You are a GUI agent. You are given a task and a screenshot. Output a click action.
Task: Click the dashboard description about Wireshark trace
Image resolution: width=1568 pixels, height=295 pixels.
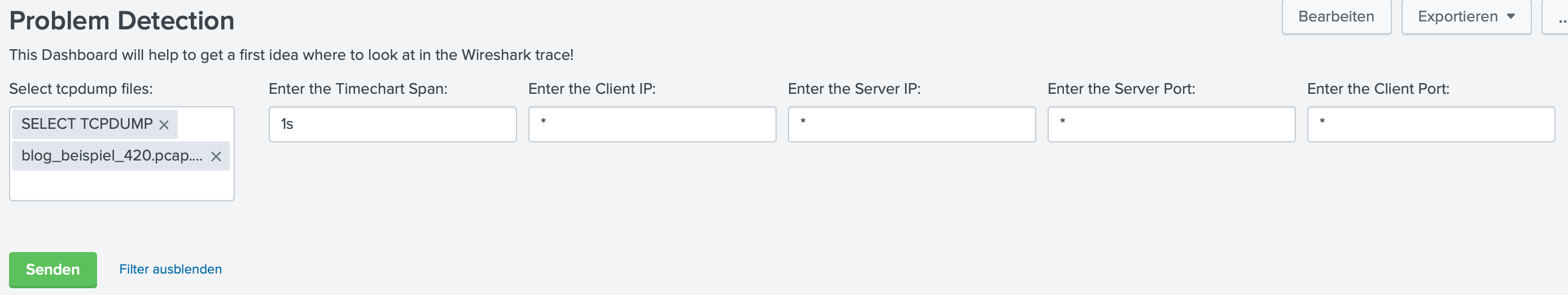click(x=291, y=55)
